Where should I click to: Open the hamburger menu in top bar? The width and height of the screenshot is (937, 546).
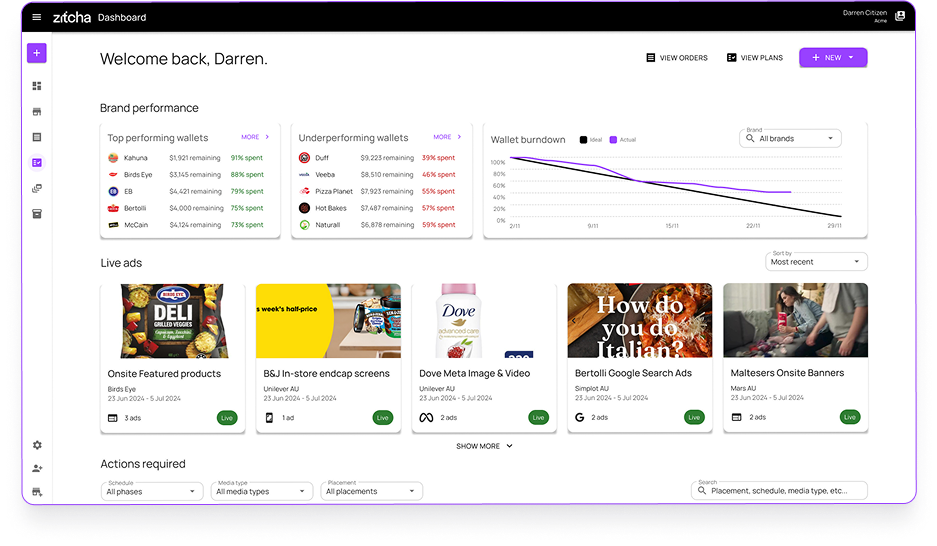(36, 17)
